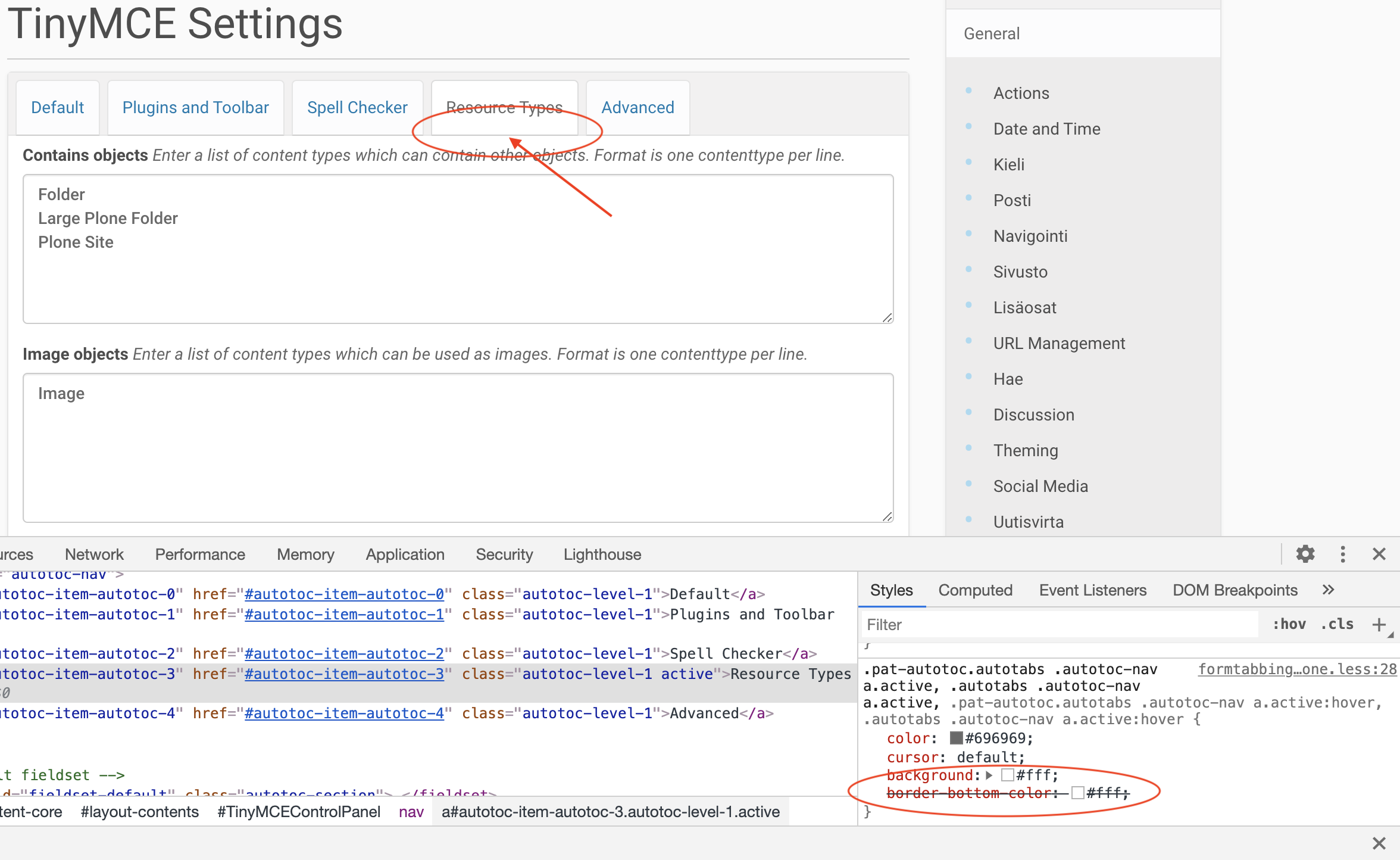Select the Styles sidebar tab
The image size is (1400, 860).
891,590
